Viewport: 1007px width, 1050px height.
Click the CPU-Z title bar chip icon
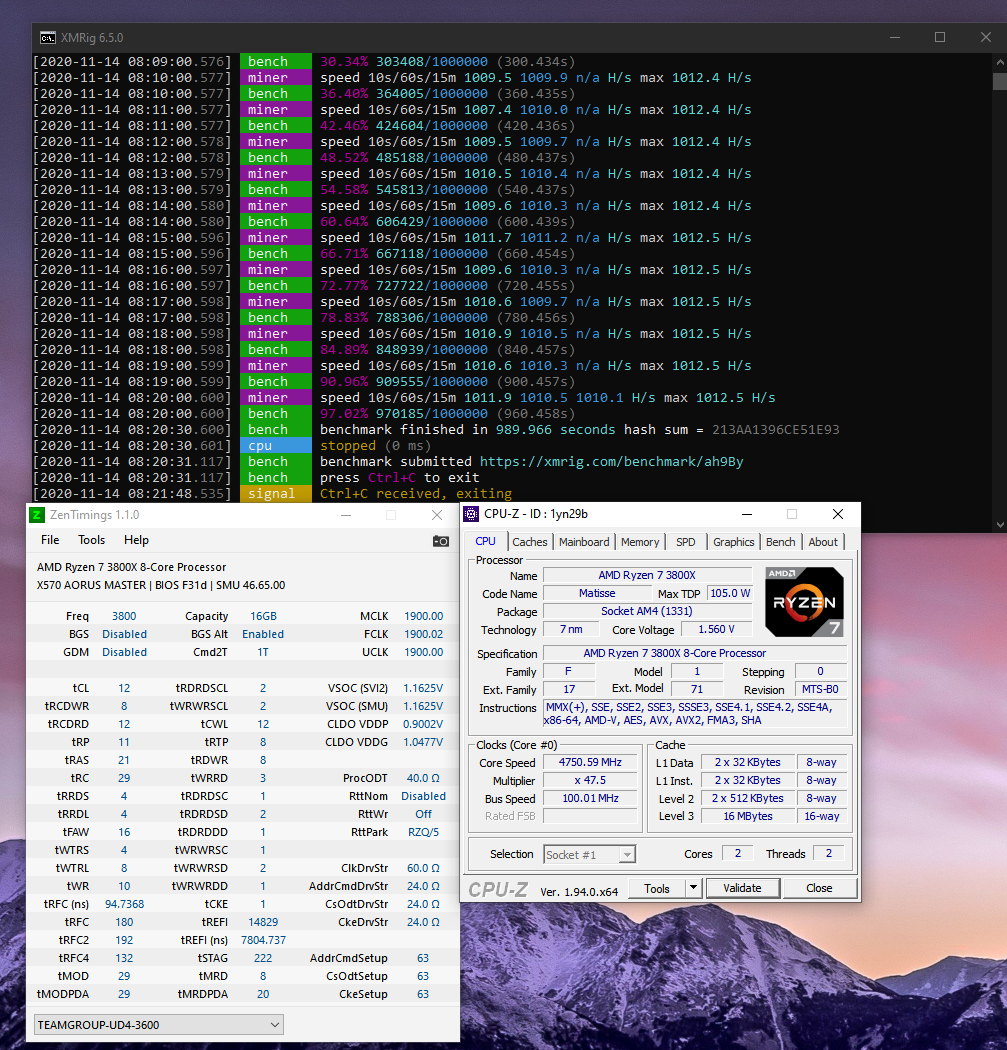pos(471,514)
